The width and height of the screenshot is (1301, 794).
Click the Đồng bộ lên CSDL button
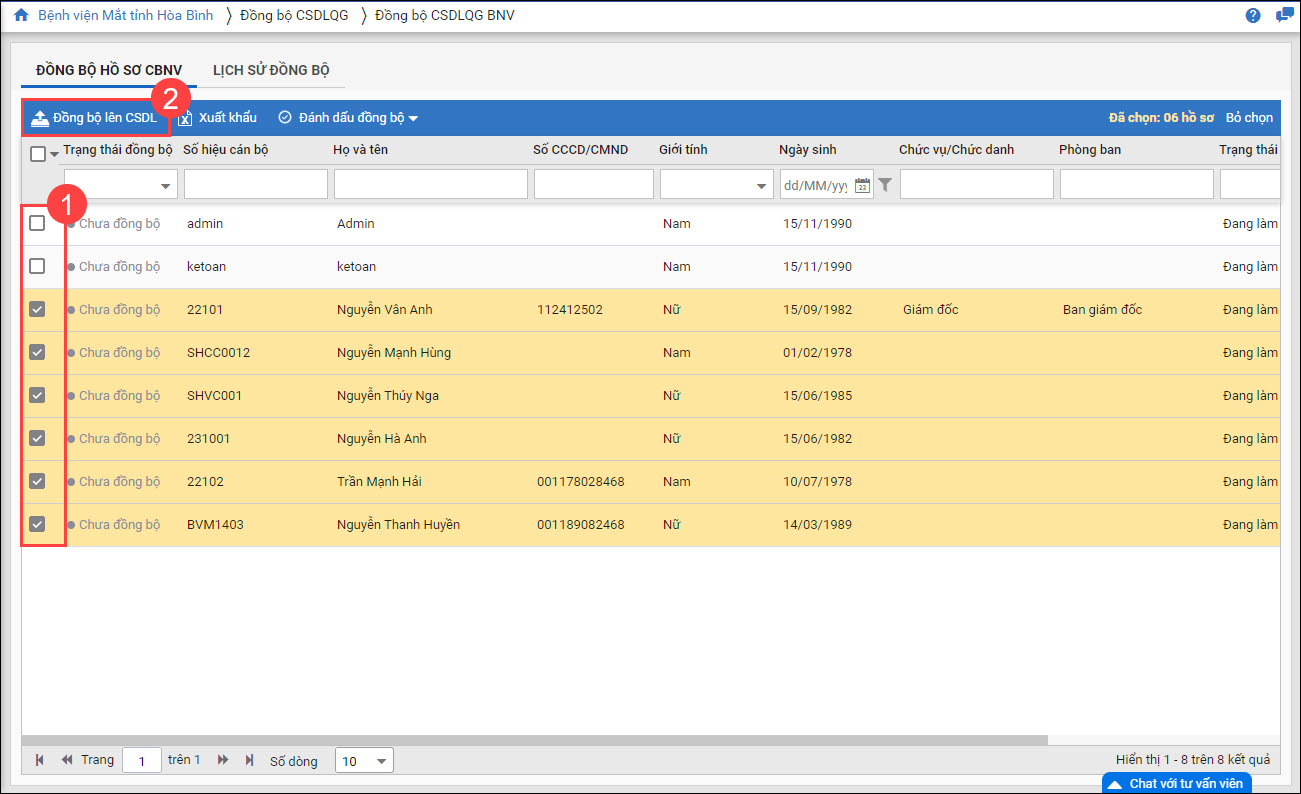(95, 118)
